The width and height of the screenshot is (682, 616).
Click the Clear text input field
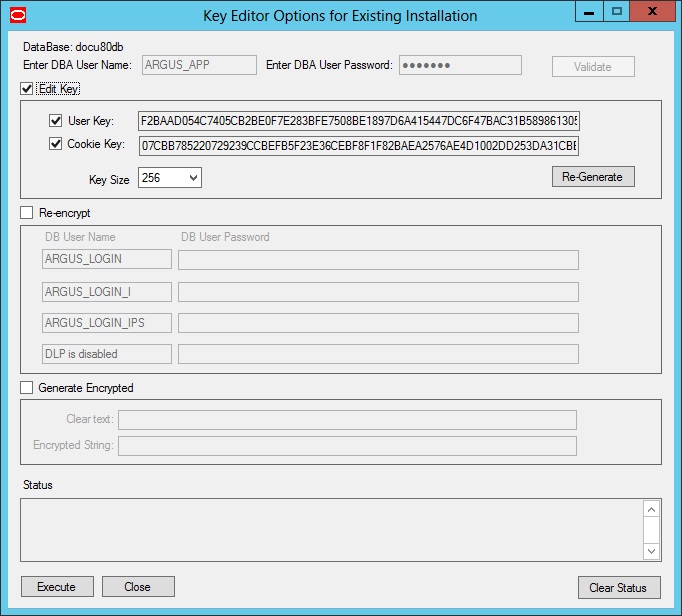[348, 420]
